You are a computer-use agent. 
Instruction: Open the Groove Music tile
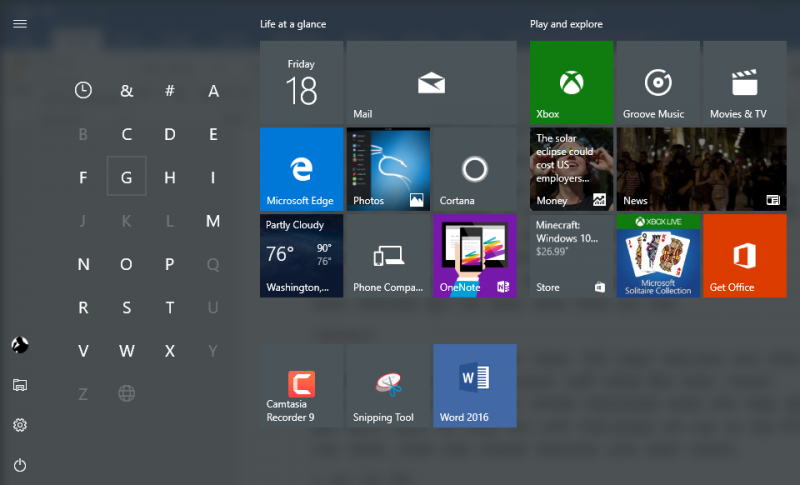click(x=657, y=82)
